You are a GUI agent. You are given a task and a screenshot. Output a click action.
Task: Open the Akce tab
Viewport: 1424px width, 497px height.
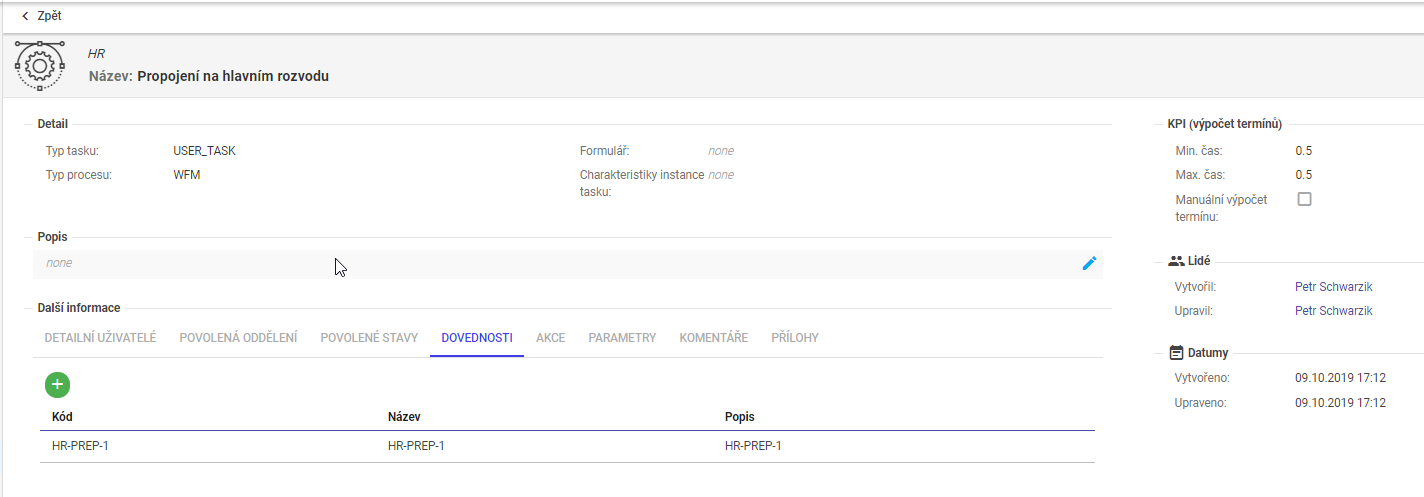coord(550,338)
